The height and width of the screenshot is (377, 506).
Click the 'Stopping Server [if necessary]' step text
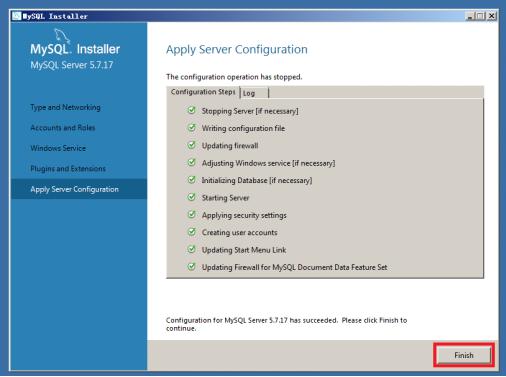(250, 111)
